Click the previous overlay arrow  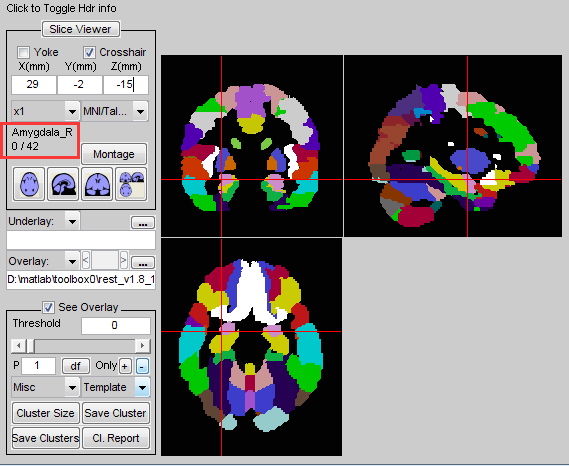[86, 260]
